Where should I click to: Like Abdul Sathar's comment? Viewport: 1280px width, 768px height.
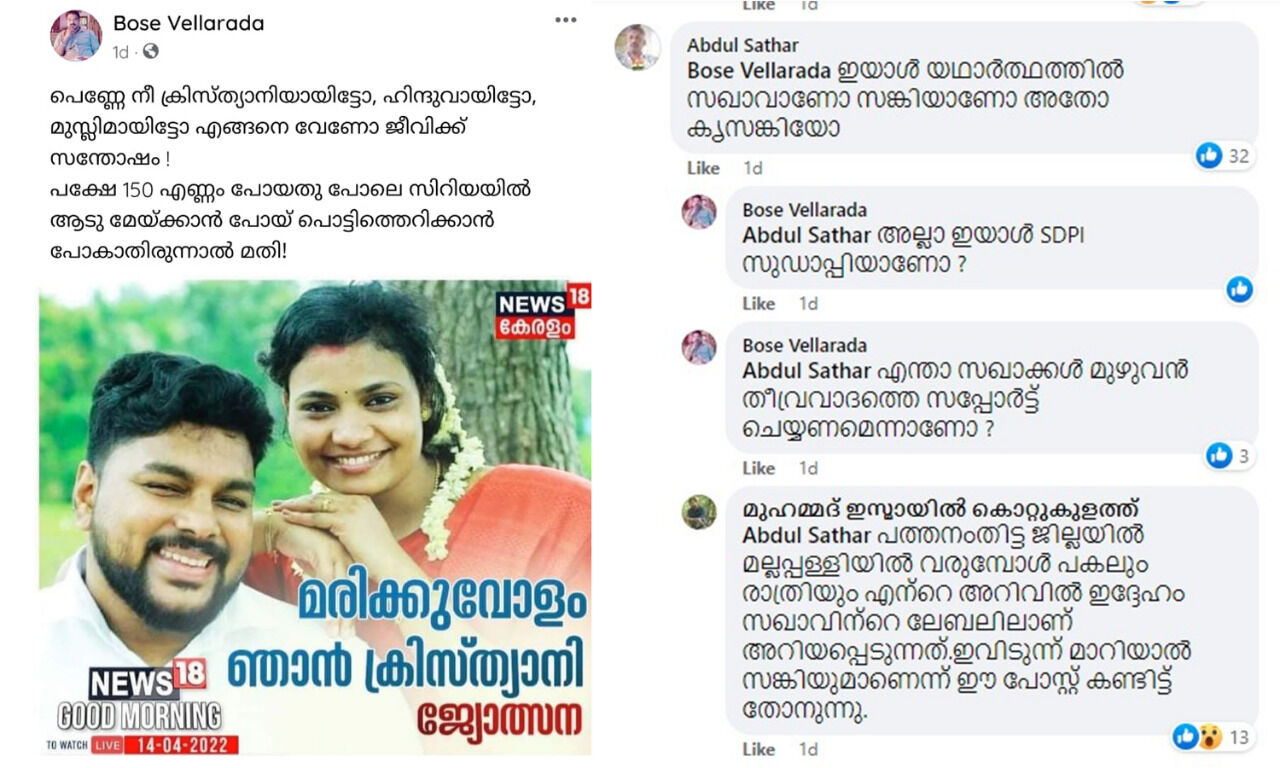(x=703, y=168)
